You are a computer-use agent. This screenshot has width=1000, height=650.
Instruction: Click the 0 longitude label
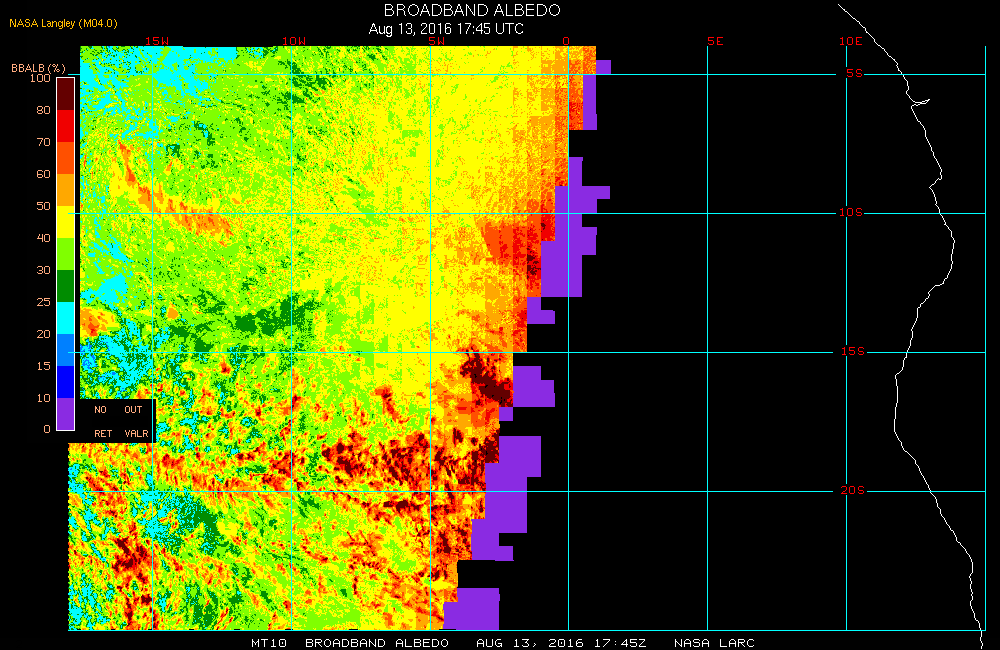[566, 41]
